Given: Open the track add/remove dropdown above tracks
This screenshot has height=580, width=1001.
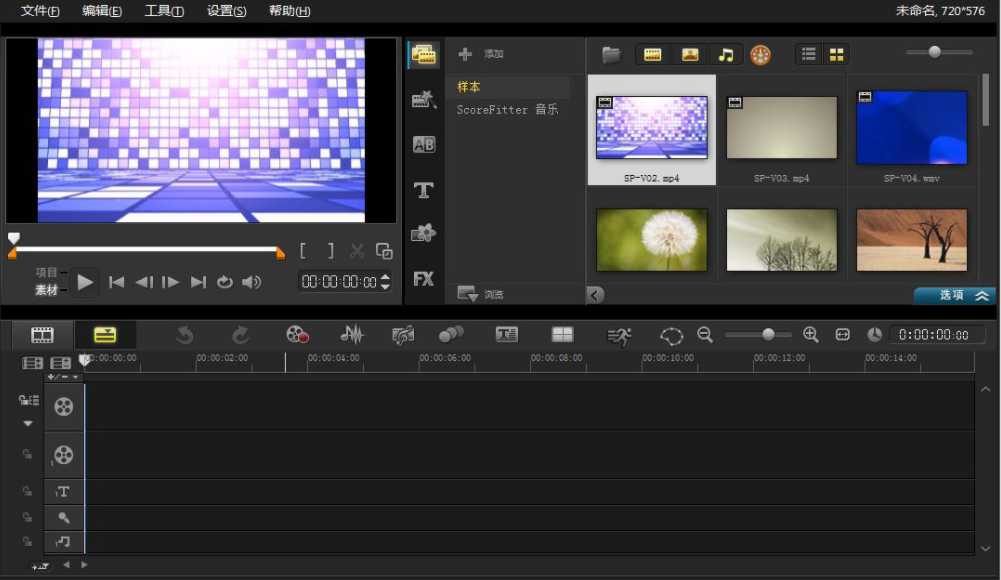Looking at the screenshot, I should click(x=63, y=377).
